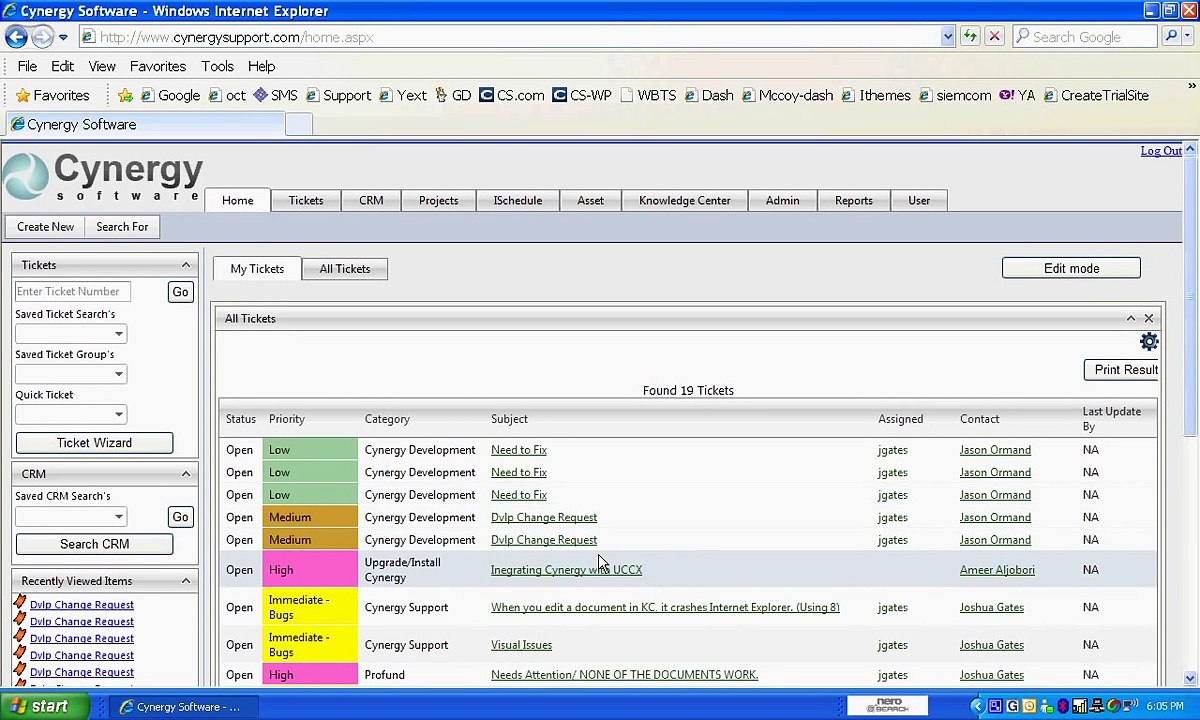The image size is (1200, 720).
Task: Click the search magnifier icon
Action: pos(1171,37)
